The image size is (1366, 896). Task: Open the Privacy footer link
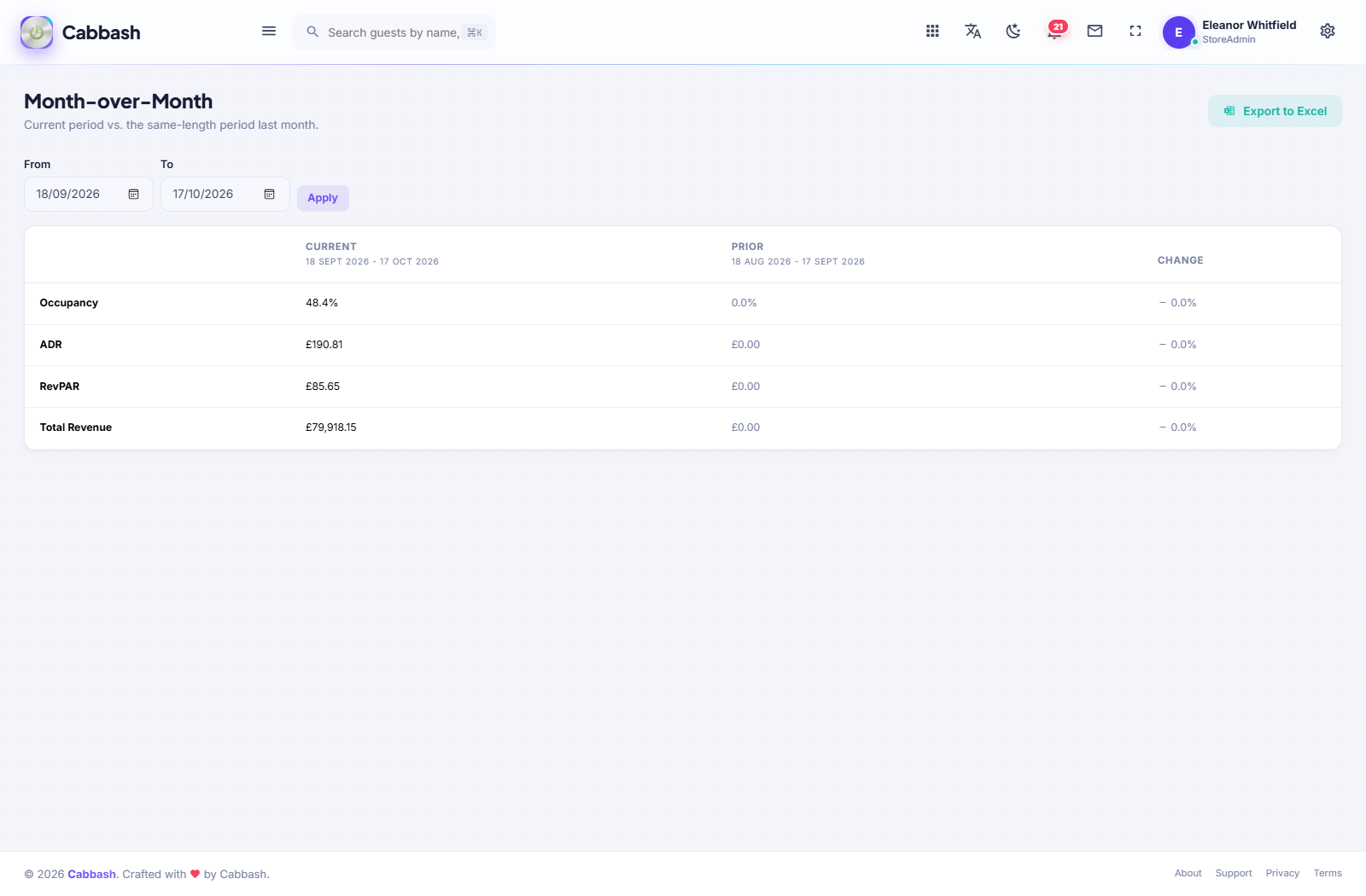point(1282,874)
